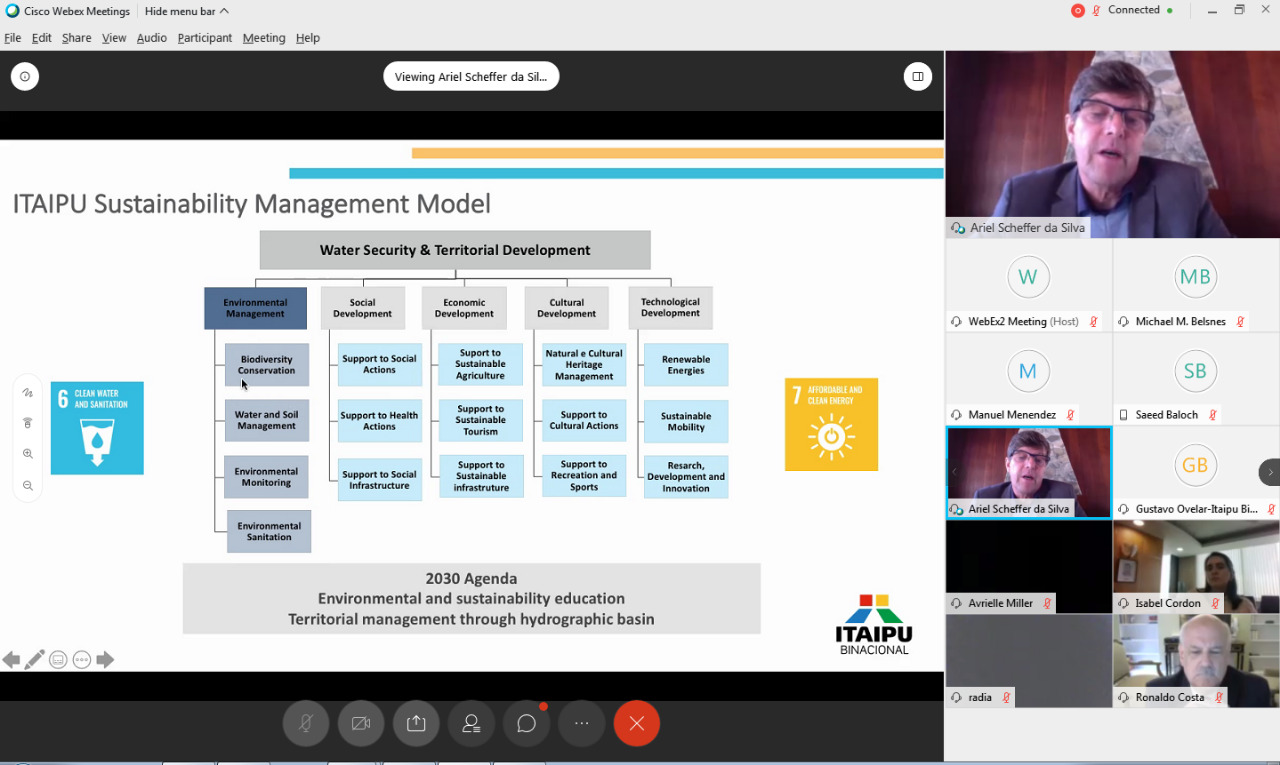Image resolution: width=1280 pixels, height=765 pixels.
Task: Select radia participant tile
Action: (1028, 660)
